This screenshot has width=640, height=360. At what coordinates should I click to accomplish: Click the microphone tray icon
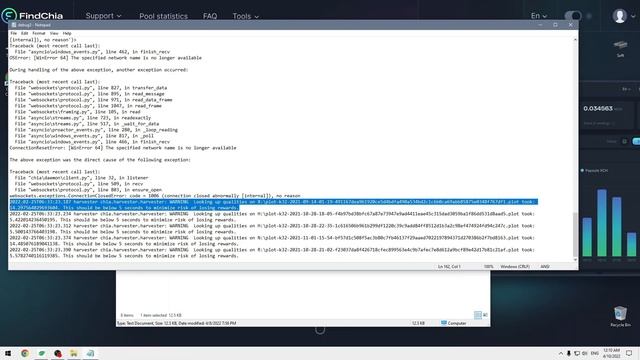click(x=569, y=353)
